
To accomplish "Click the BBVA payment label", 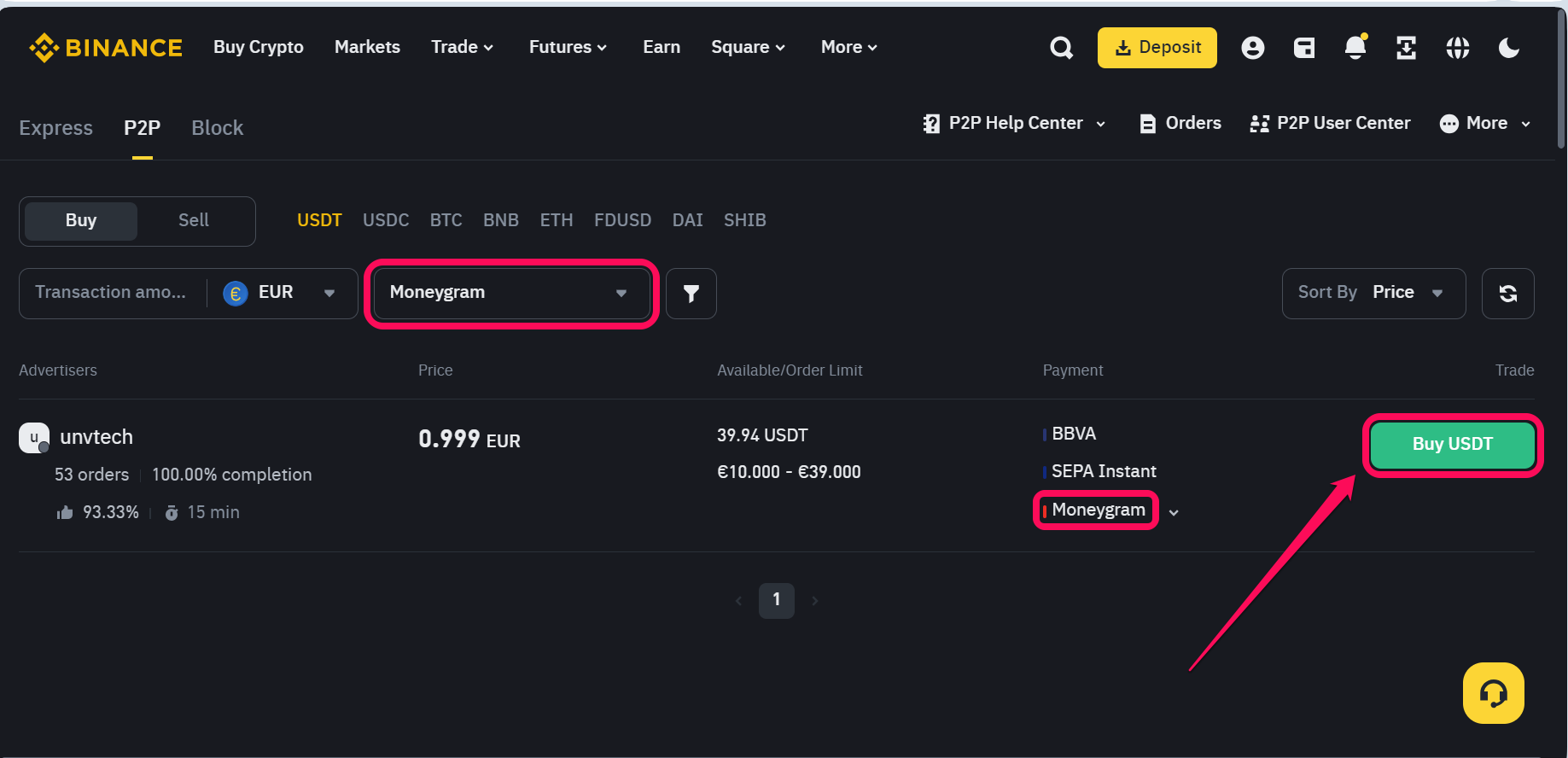I will [1074, 434].
